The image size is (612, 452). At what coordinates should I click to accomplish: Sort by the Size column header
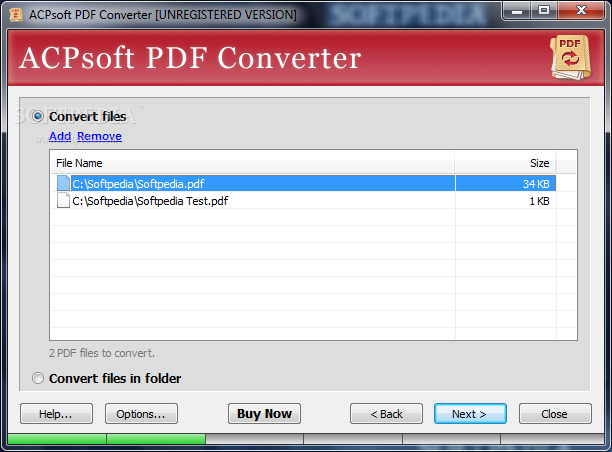(x=505, y=163)
